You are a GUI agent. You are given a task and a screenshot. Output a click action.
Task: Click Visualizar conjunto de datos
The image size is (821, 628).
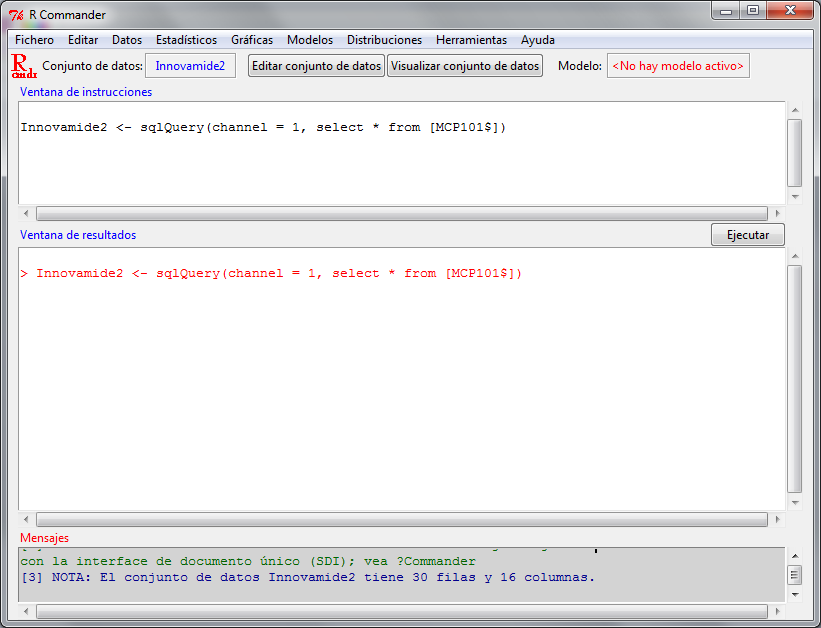(x=465, y=66)
